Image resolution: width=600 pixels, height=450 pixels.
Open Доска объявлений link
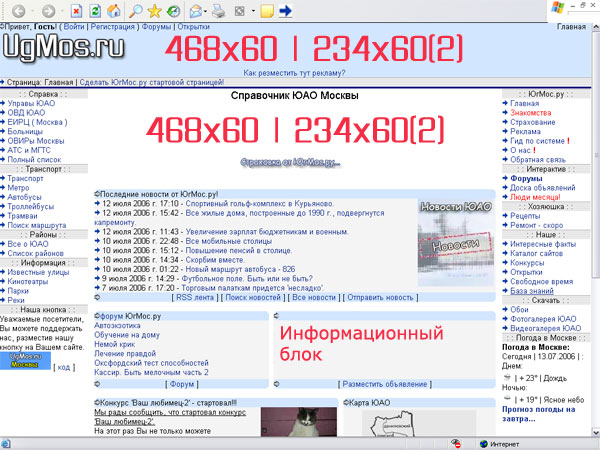[x=542, y=188]
